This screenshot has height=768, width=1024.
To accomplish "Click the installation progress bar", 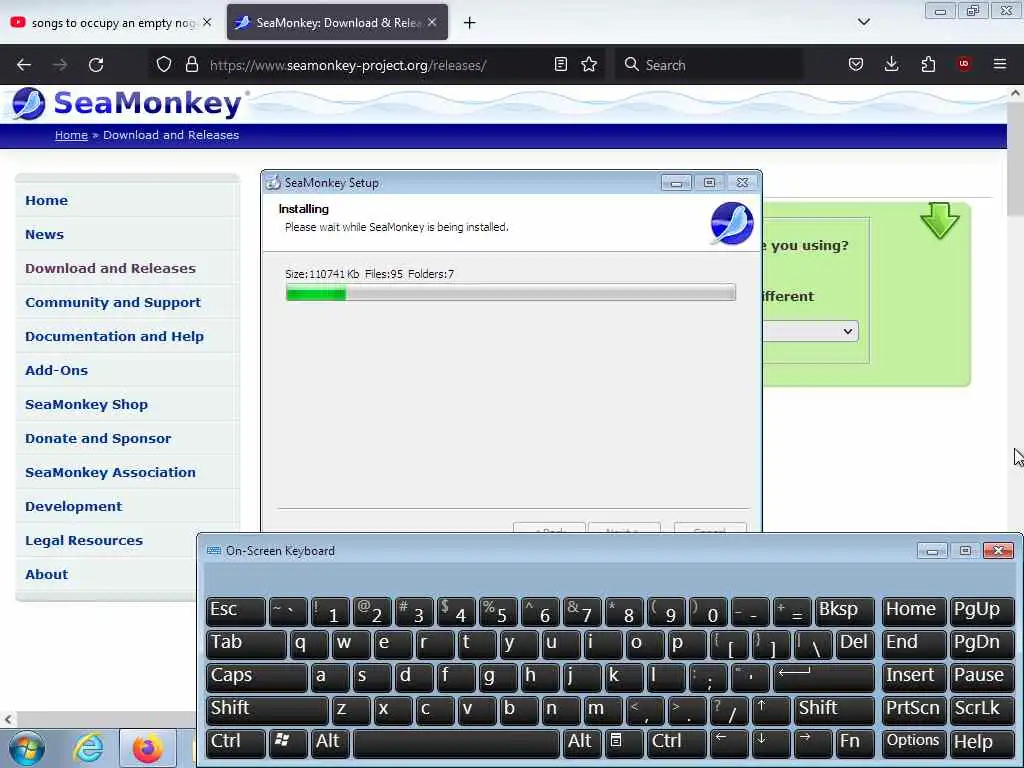I will click(x=511, y=293).
